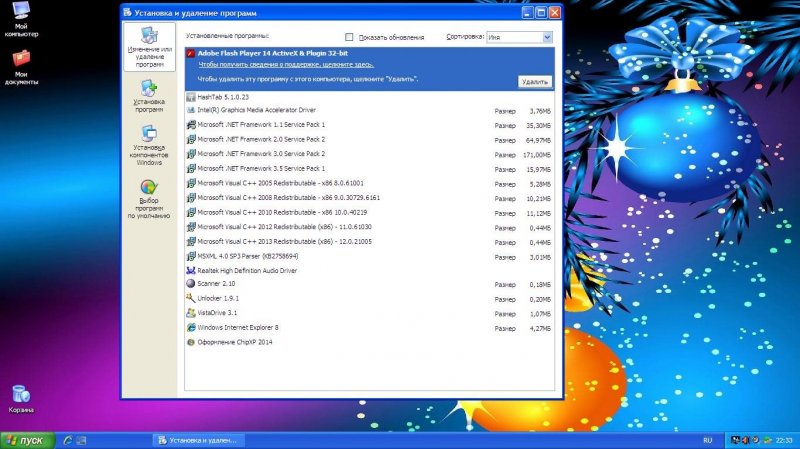The image size is (800, 449).
Task: Select Realtek High Definition Audio Driver text
Action: [247, 271]
